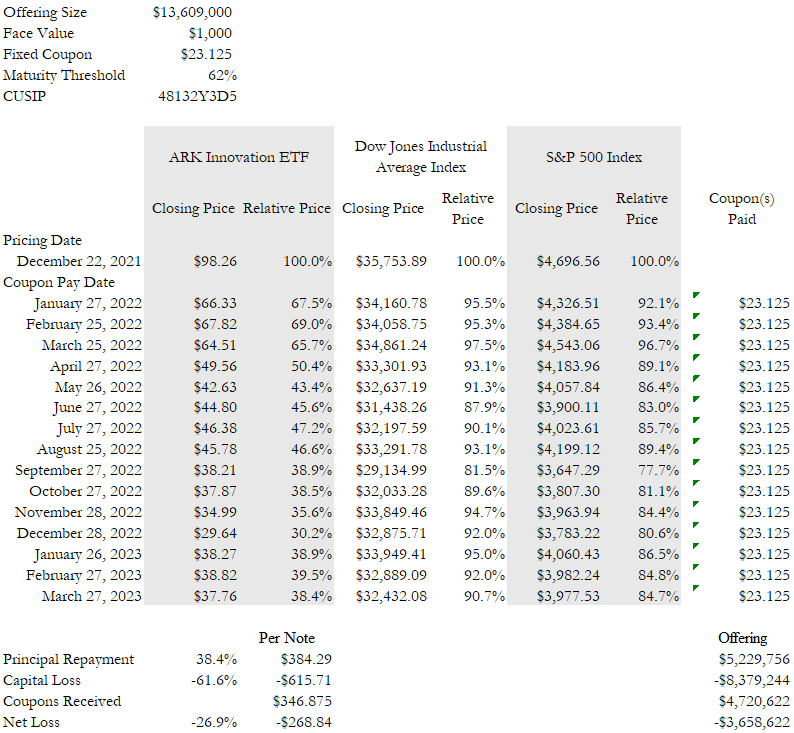Image resolution: width=794 pixels, height=733 pixels.
Task: Click ARK closing price $98.26
Action: [x=215, y=261]
